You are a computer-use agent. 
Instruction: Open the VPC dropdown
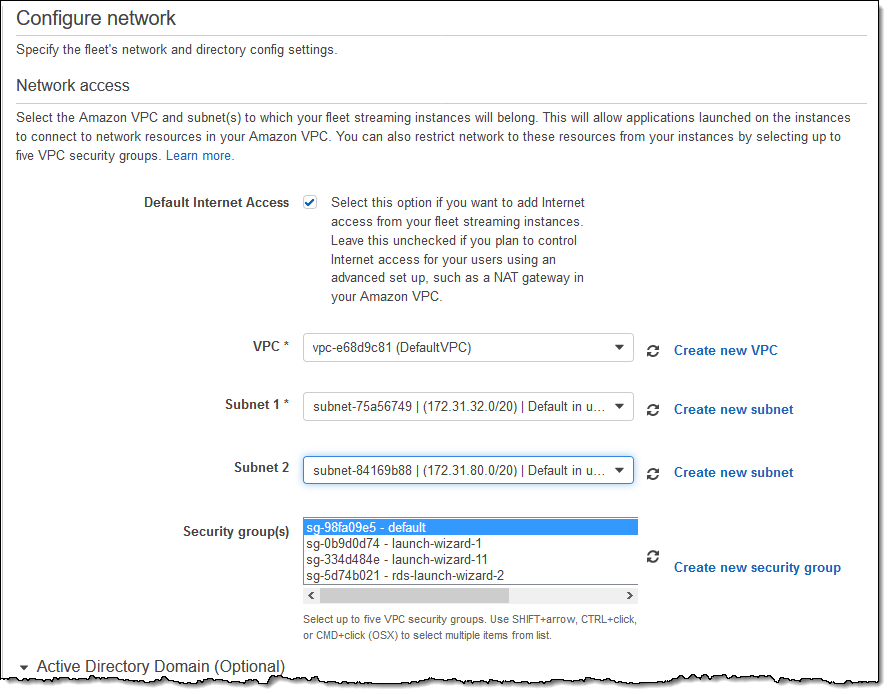tap(468, 348)
